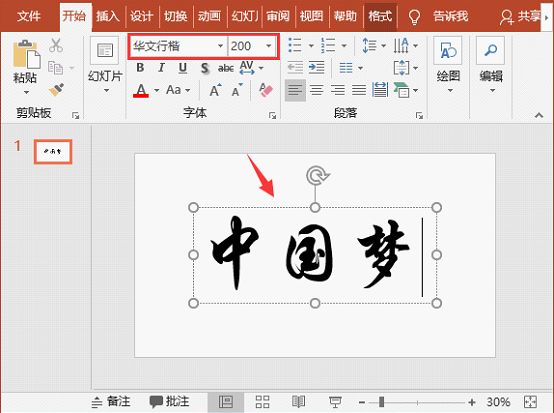This screenshot has width=554, height=413.
Task: Click the bulleted list icon
Action: point(295,45)
